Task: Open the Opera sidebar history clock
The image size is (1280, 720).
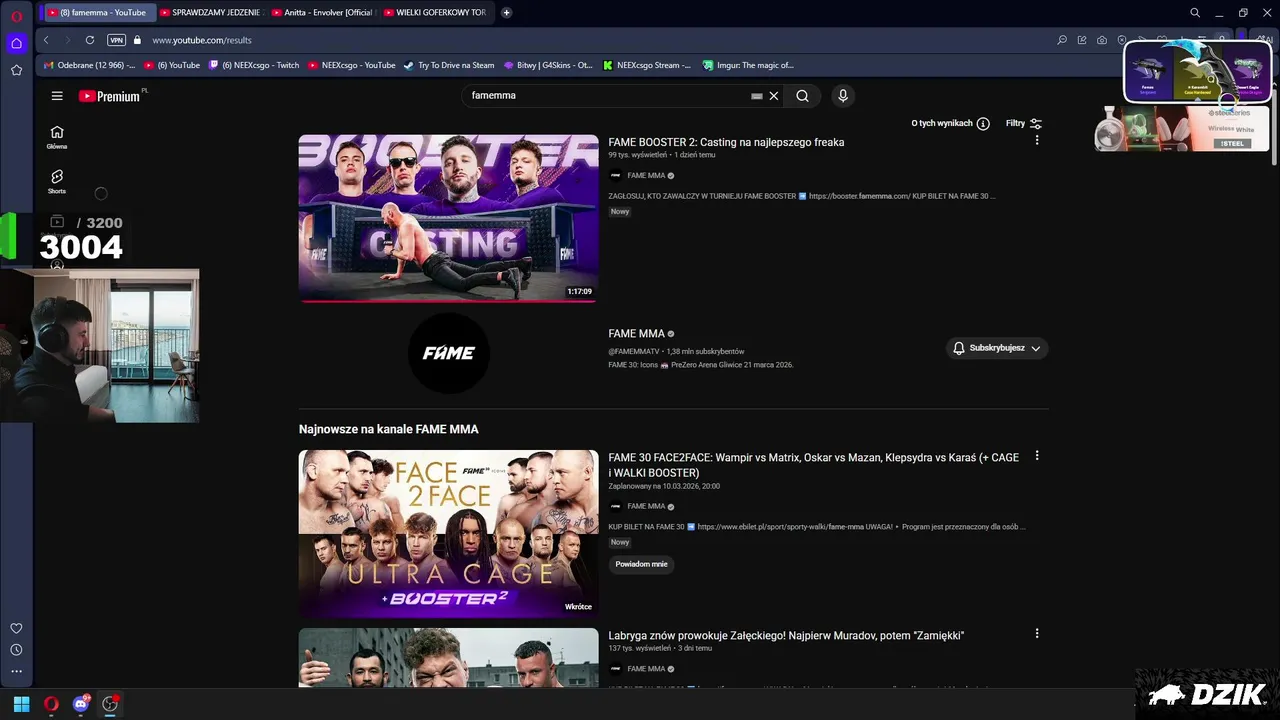Action: tap(16, 650)
